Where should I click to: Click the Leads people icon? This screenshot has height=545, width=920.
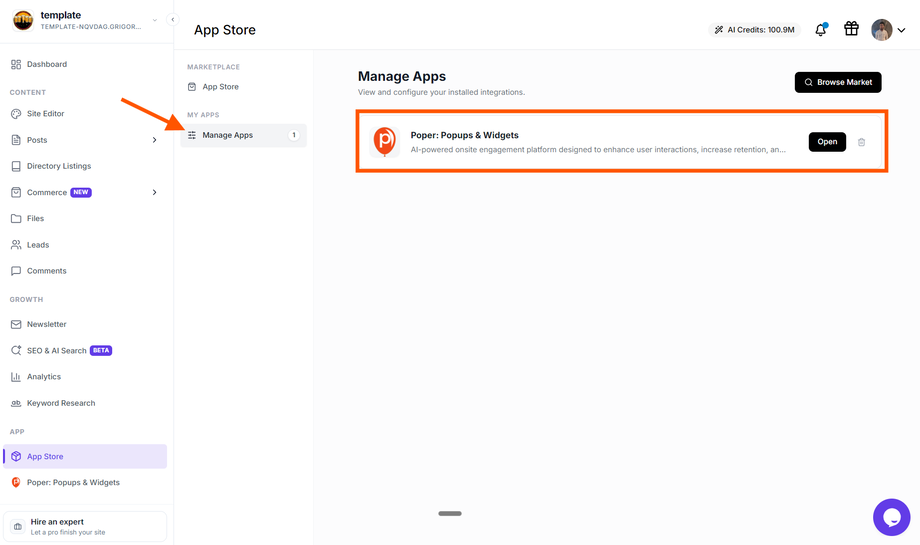16,245
